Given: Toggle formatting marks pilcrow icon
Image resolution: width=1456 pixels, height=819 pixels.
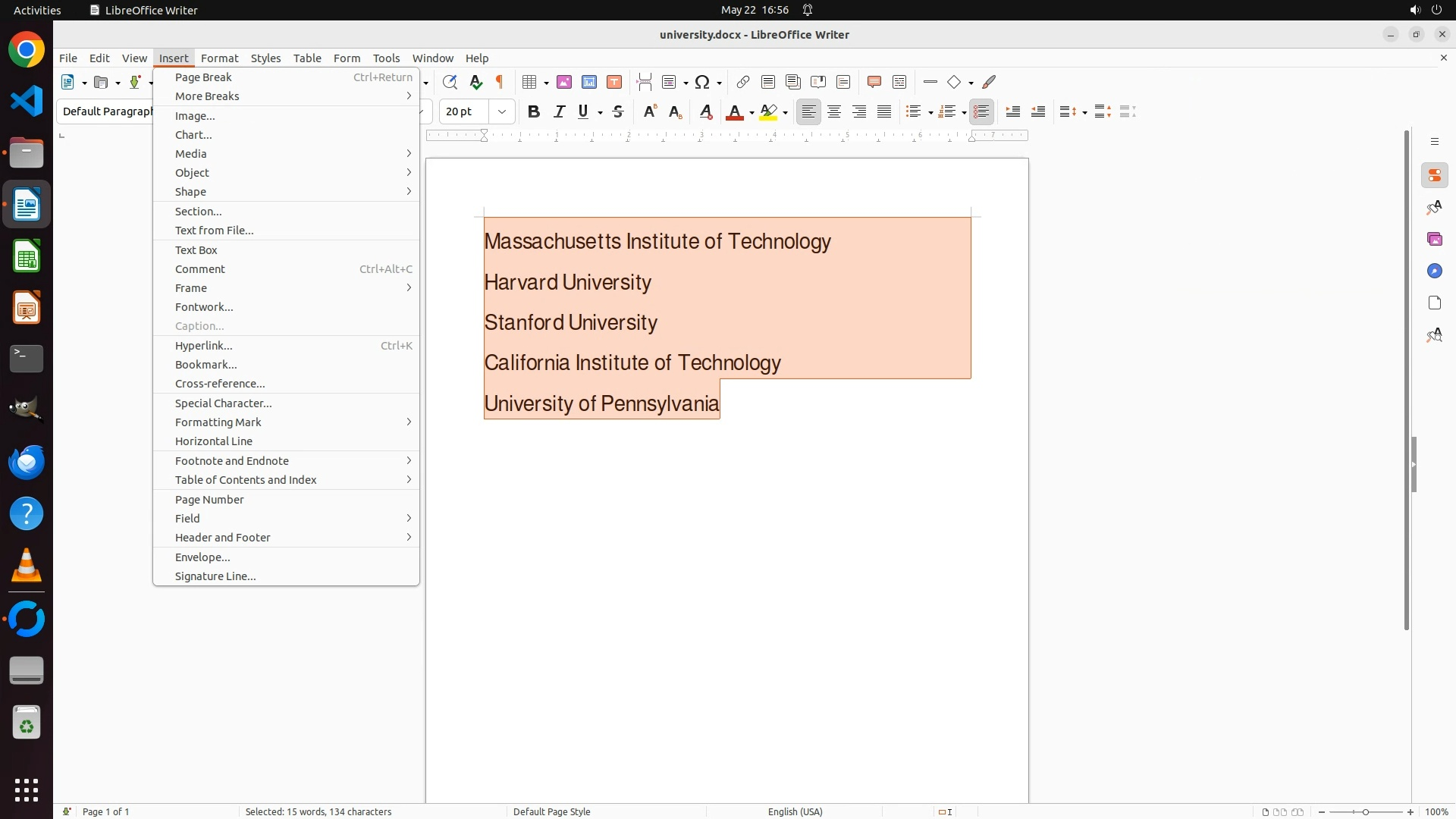Looking at the screenshot, I should pyautogui.click(x=500, y=82).
